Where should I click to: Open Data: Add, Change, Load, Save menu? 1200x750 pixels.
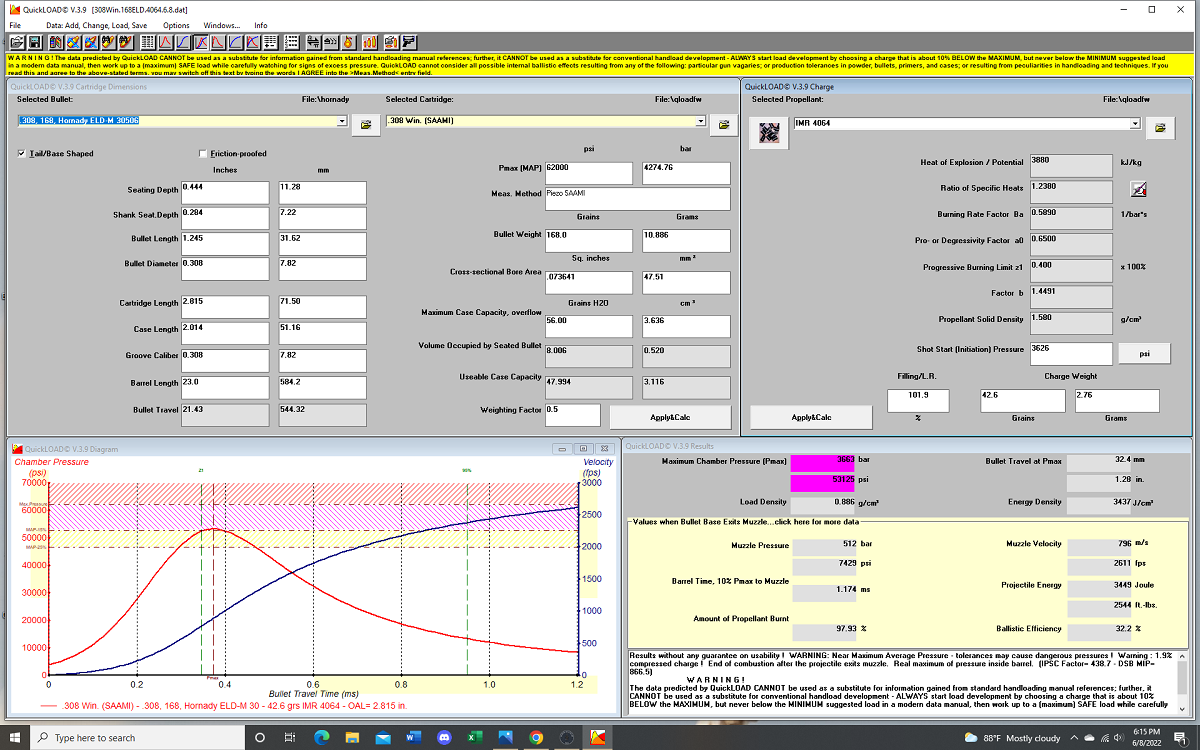click(97, 25)
